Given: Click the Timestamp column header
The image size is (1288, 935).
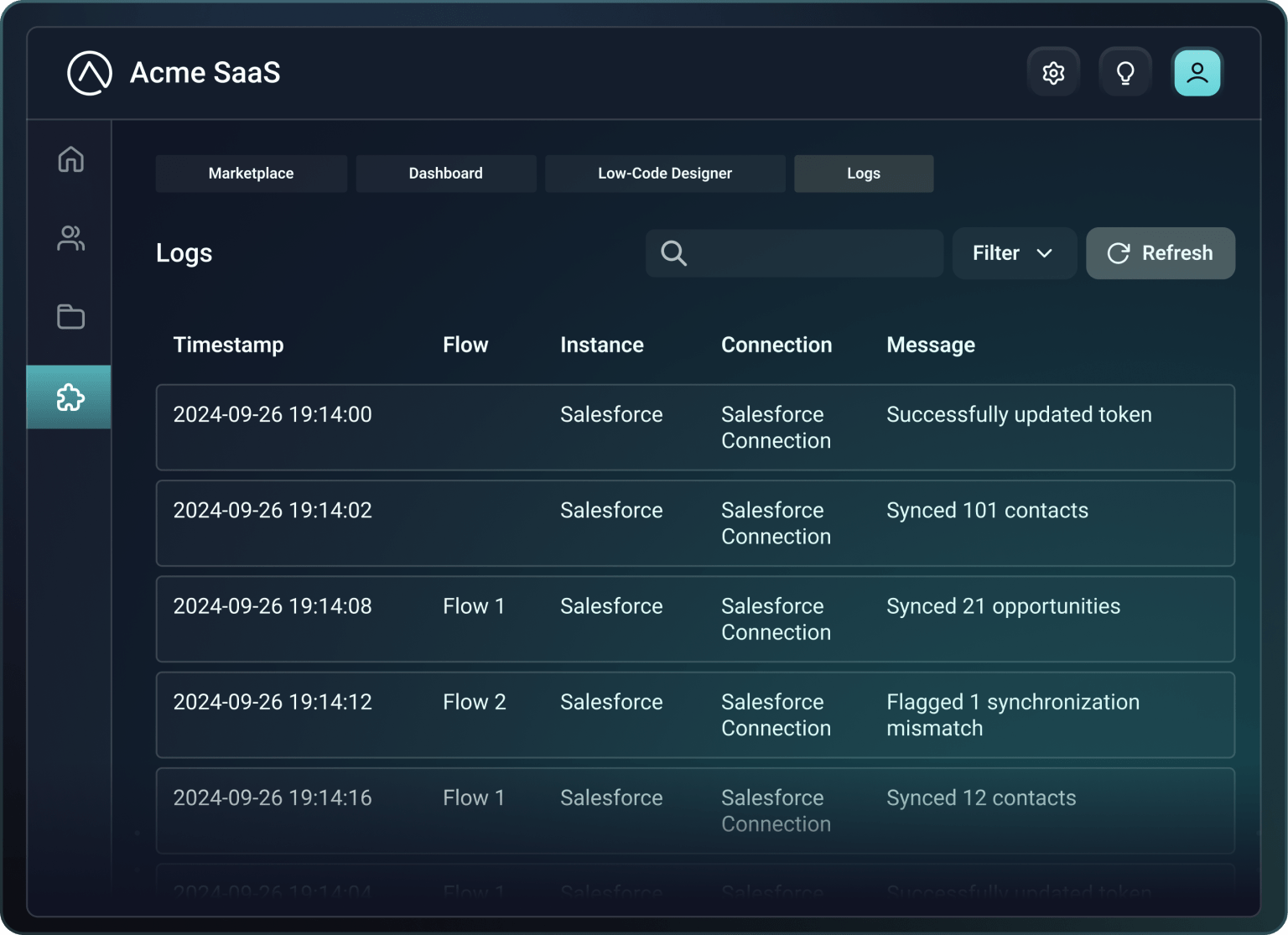Looking at the screenshot, I should click(228, 345).
